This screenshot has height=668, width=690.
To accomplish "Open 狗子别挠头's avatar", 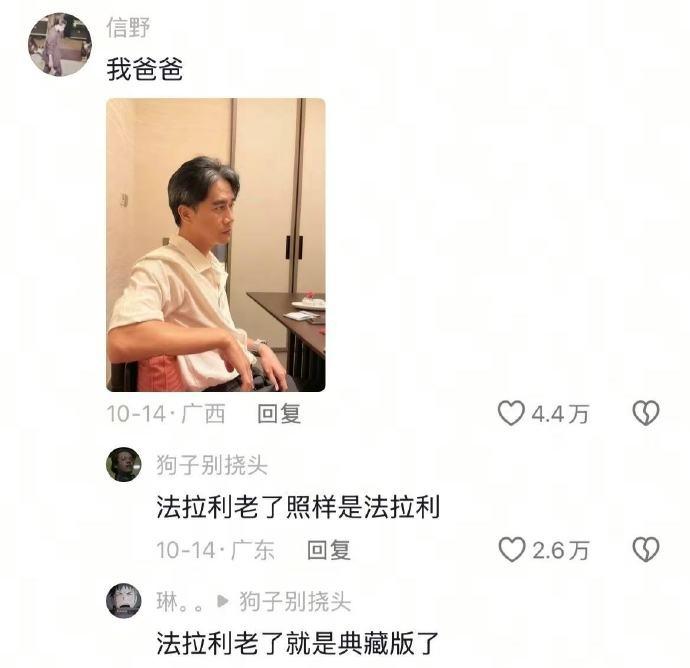I will [124, 465].
